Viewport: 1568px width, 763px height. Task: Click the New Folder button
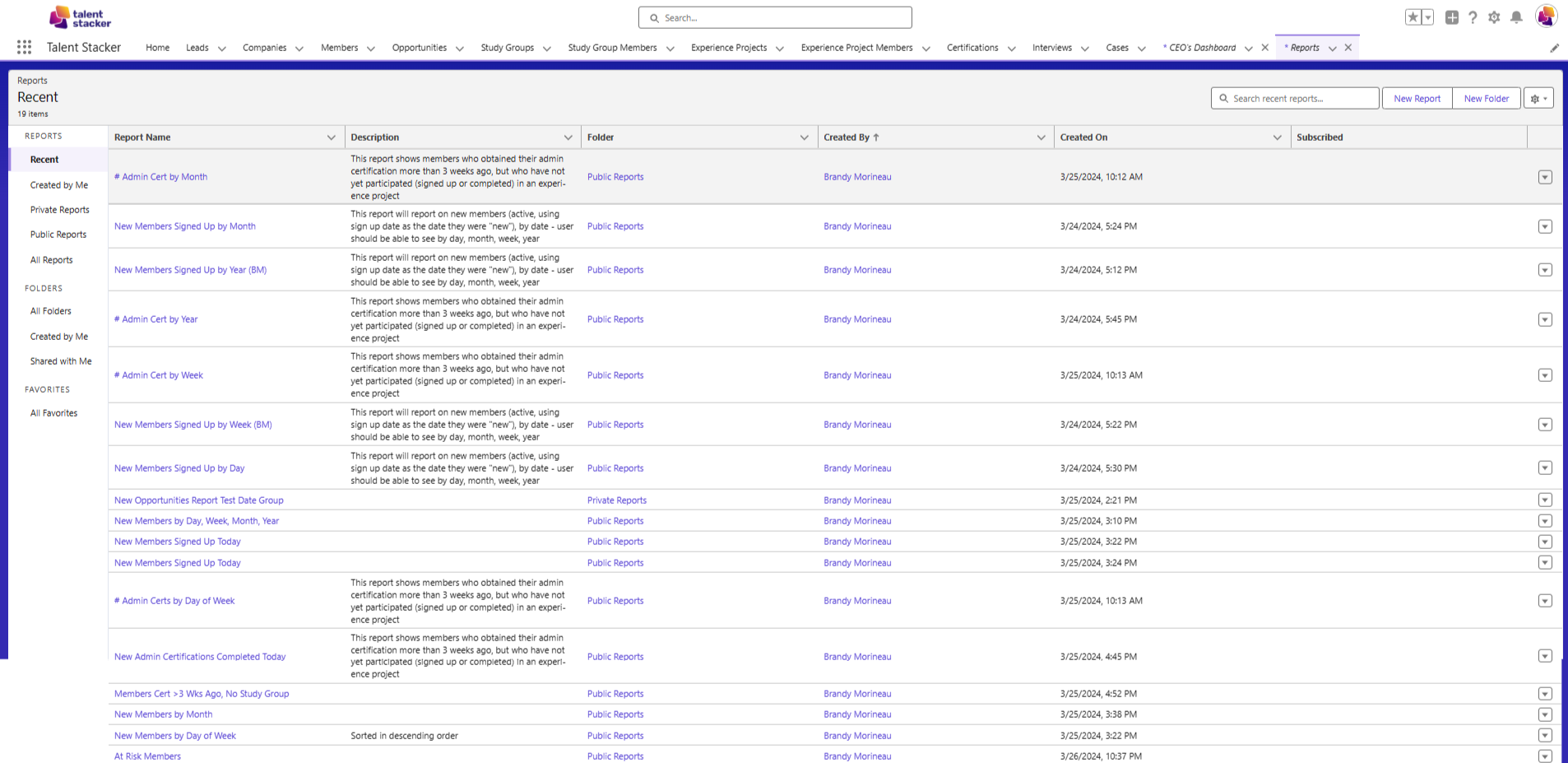coord(1486,99)
